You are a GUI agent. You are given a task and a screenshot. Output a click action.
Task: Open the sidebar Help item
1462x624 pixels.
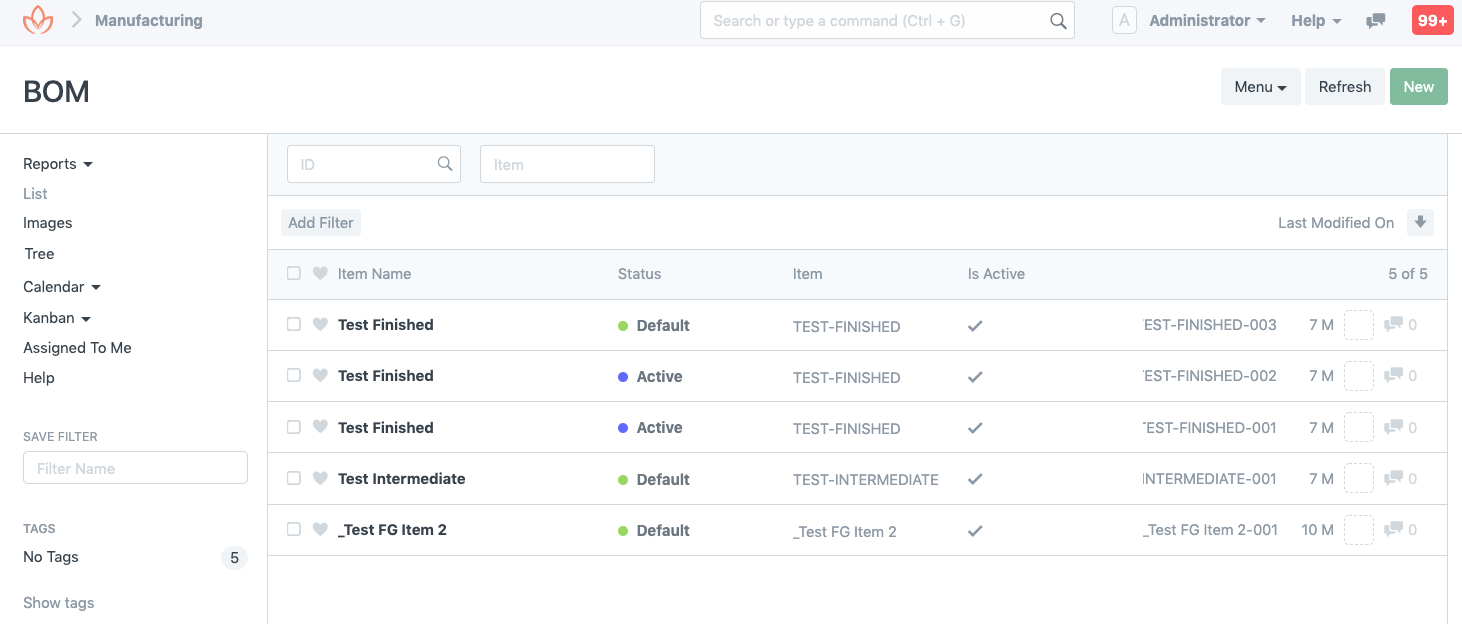coord(39,378)
